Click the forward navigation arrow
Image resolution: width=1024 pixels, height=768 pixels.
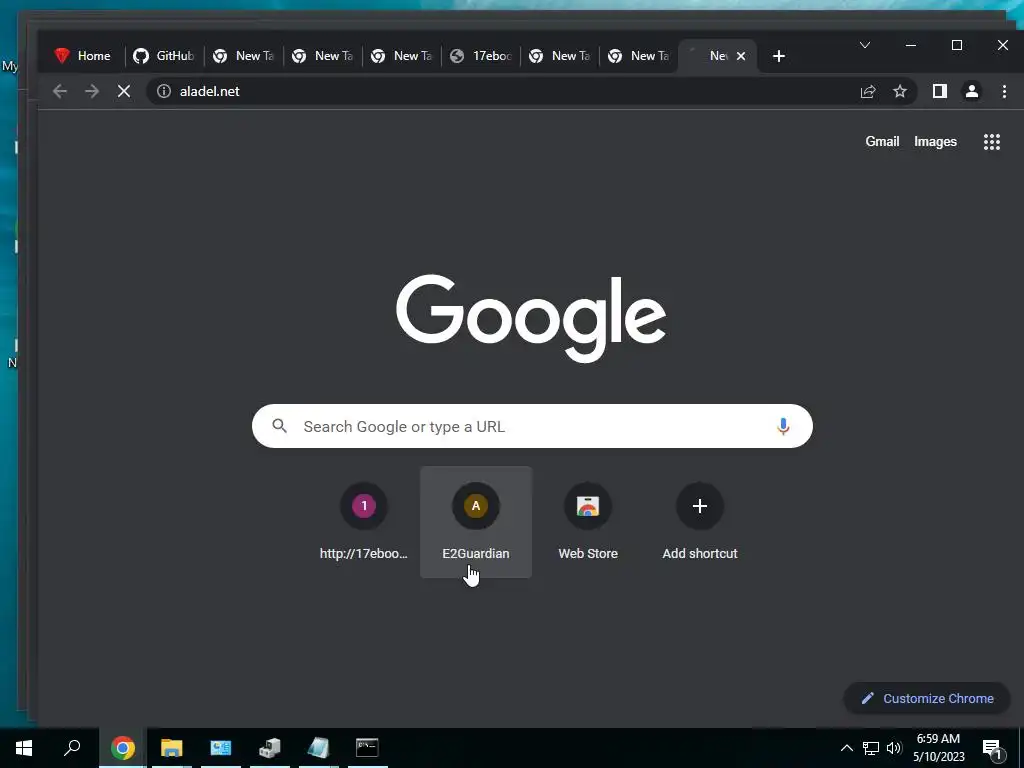(x=92, y=91)
